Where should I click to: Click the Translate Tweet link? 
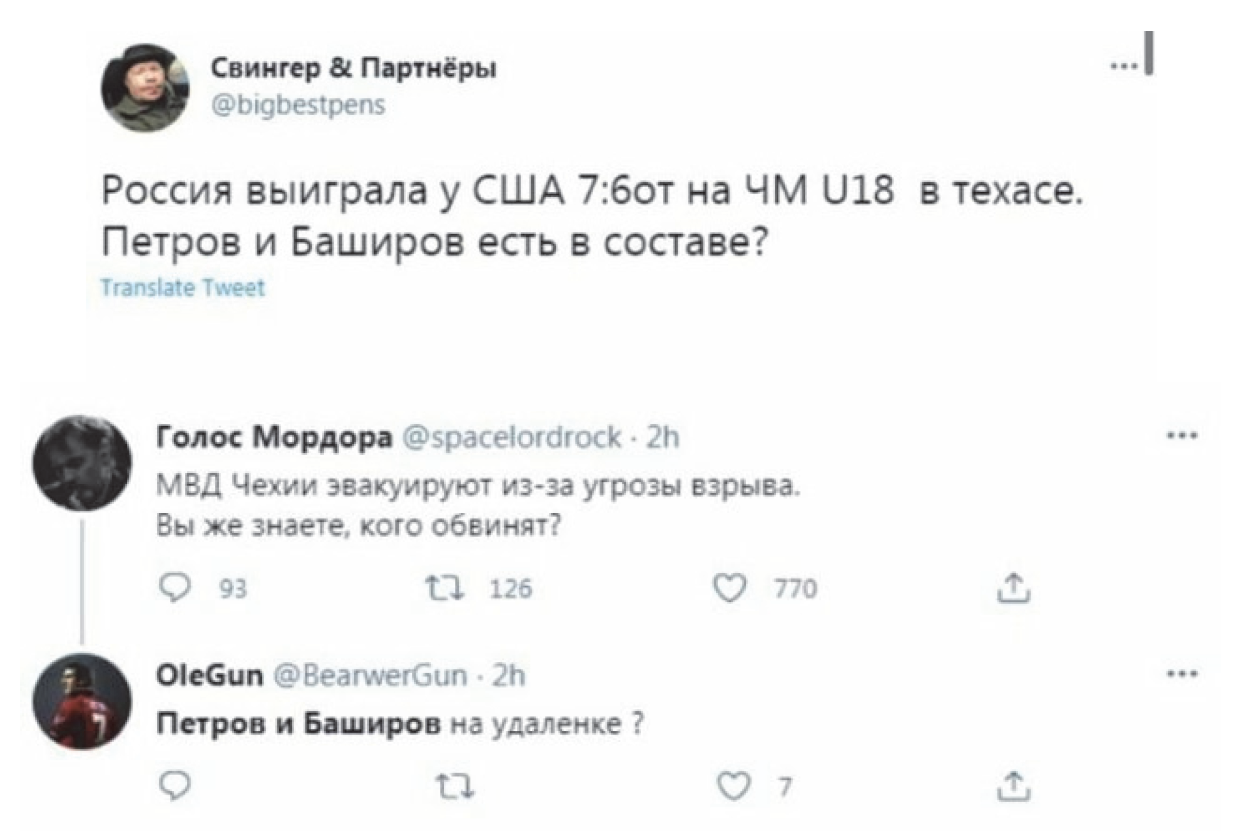click(184, 288)
